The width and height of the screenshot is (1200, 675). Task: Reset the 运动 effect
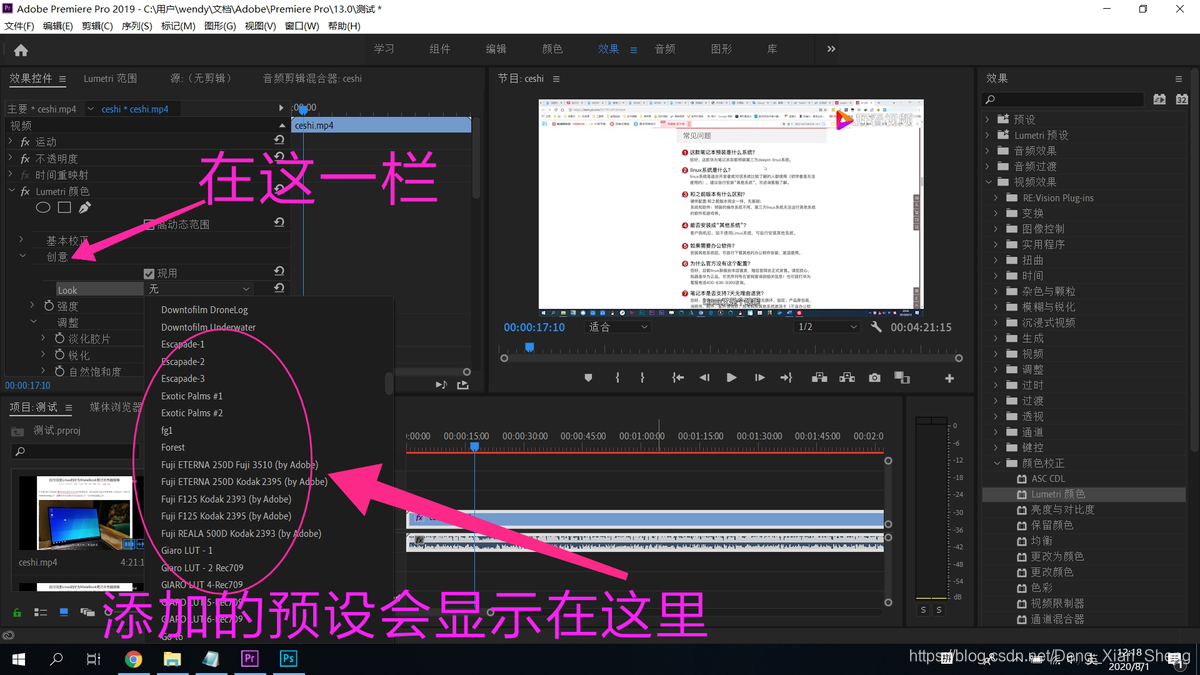click(x=279, y=142)
